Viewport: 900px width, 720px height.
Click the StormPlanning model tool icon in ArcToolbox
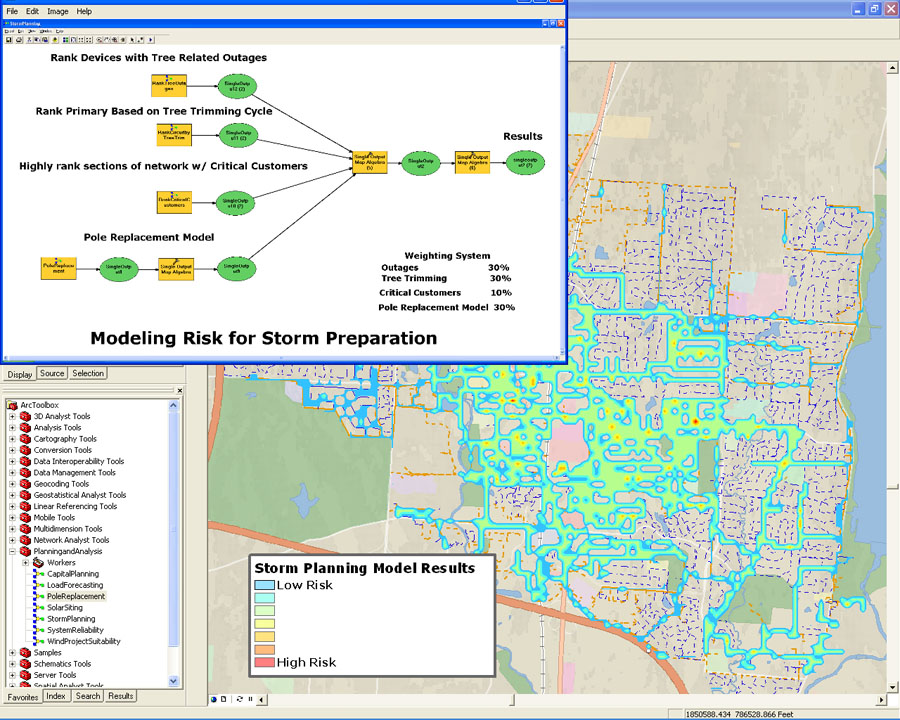(38, 619)
